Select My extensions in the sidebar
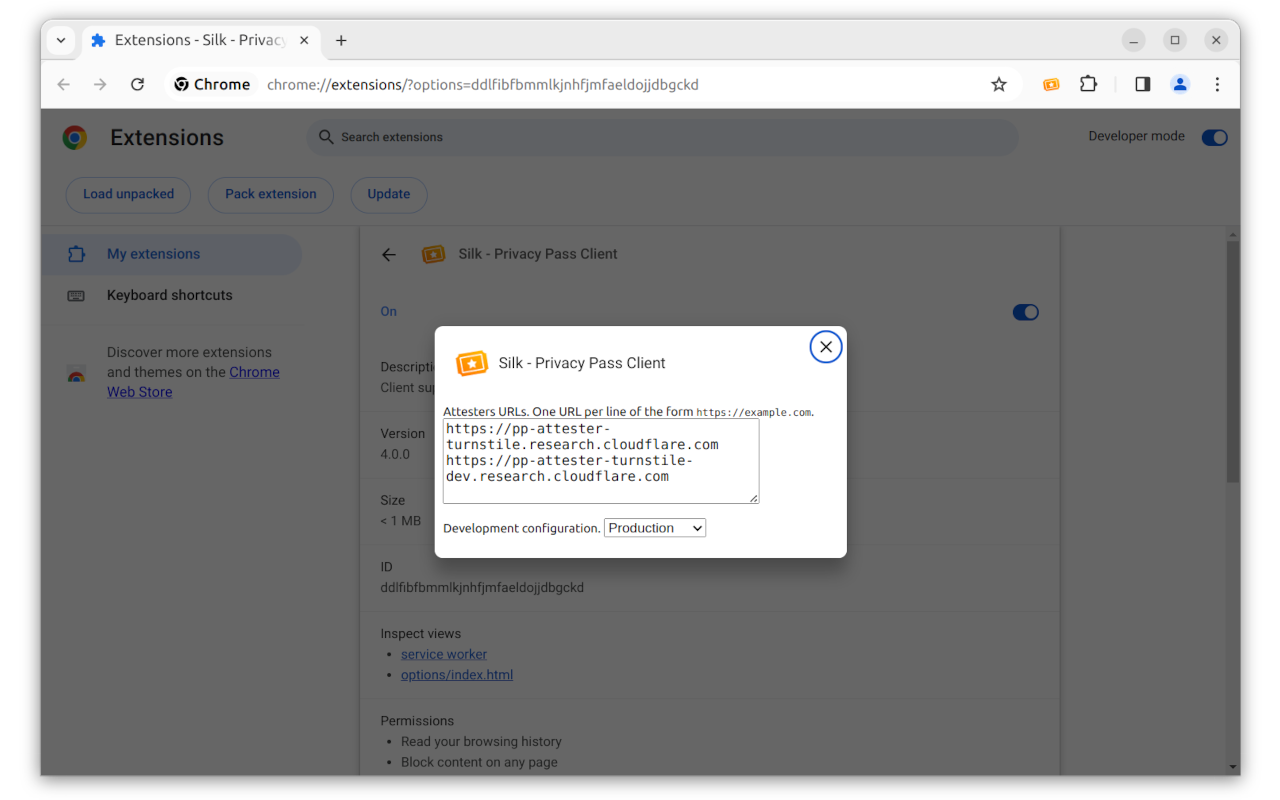This screenshot has width=1280, height=800. 171,254
